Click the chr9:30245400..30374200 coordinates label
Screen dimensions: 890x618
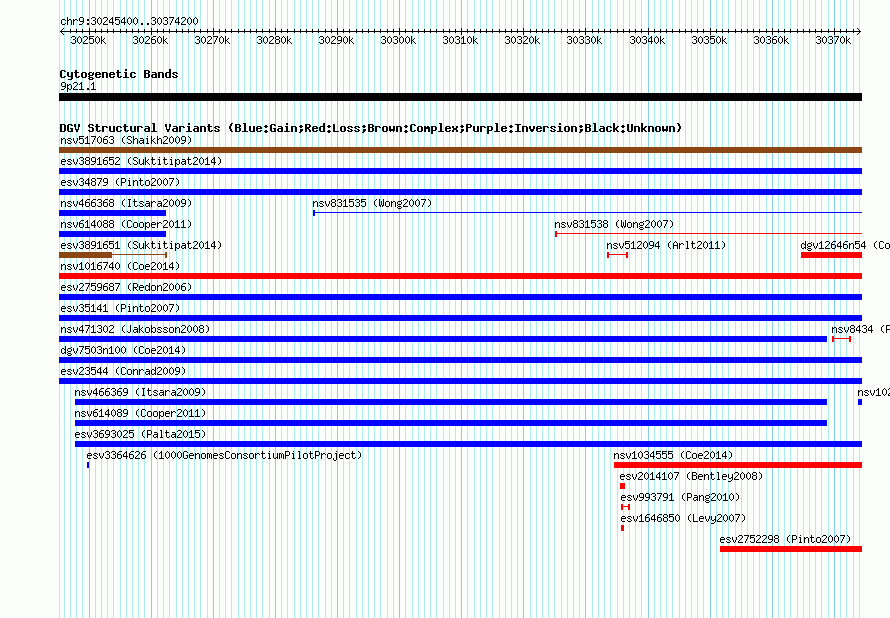click(x=129, y=21)
